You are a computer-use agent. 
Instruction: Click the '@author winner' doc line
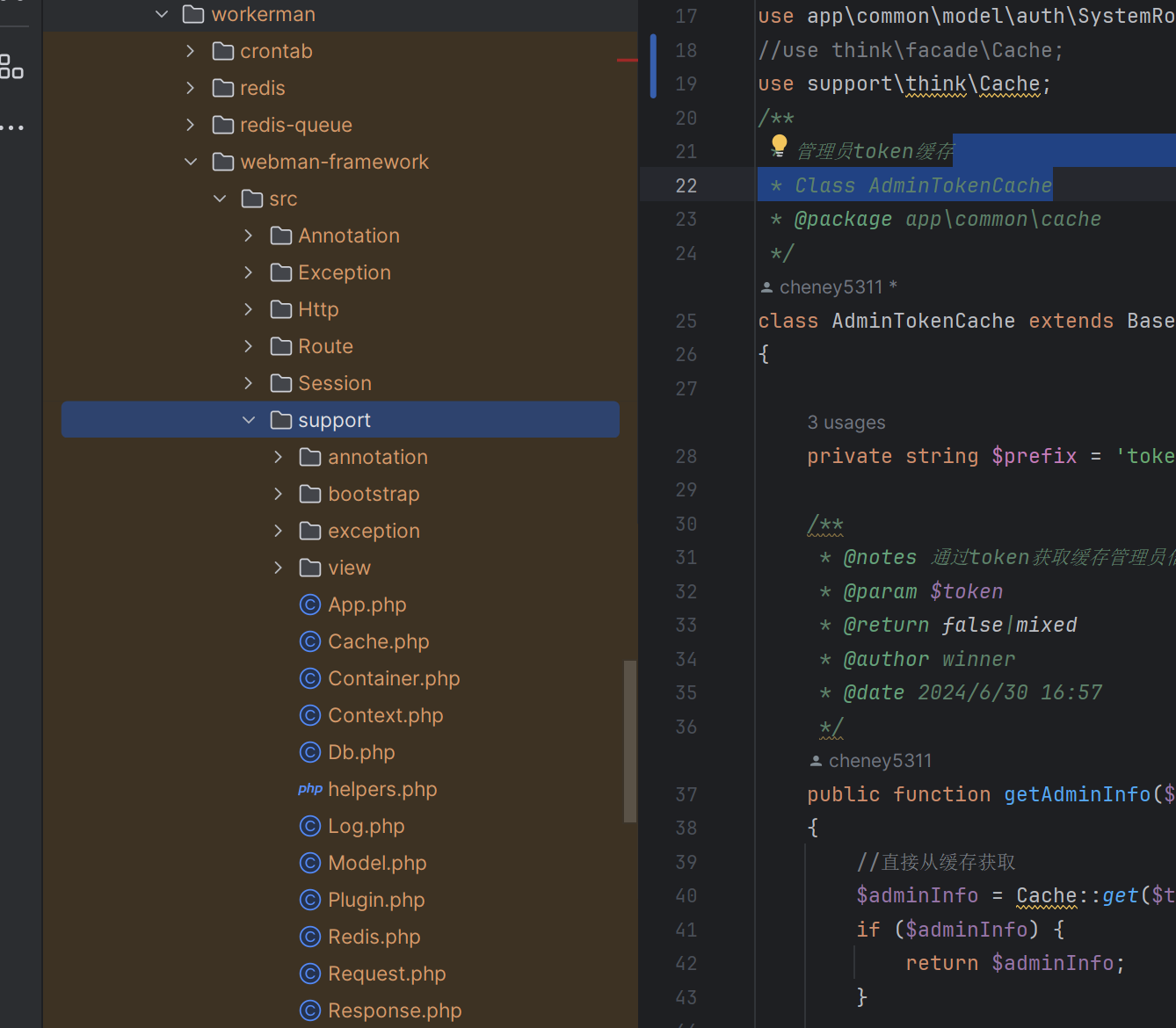click(929, 659)
